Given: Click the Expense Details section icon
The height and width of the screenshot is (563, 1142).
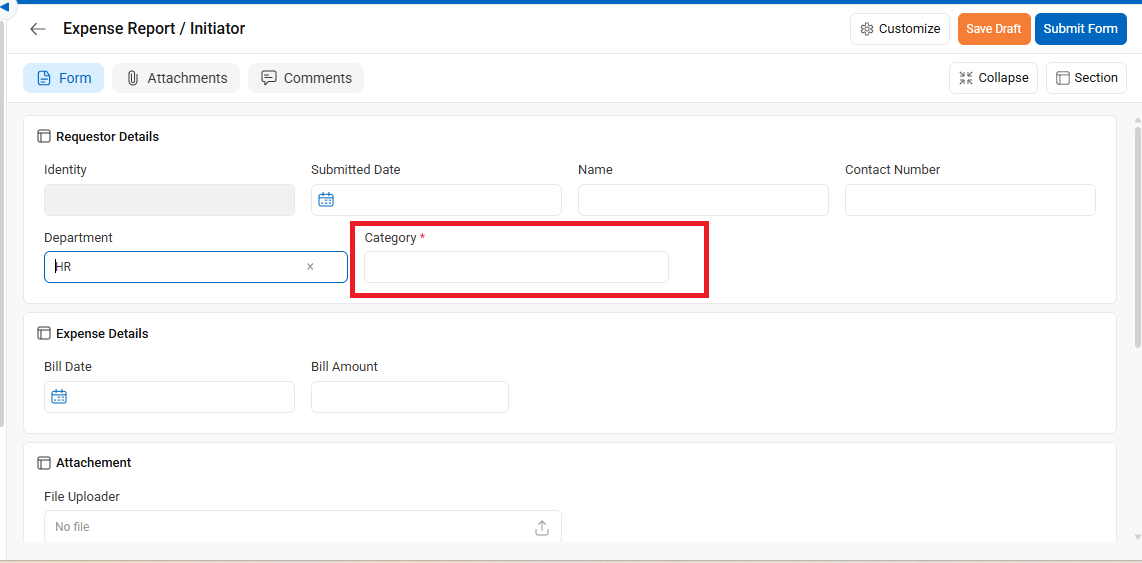Looking at the screenshot, I should tap(44, 334).
